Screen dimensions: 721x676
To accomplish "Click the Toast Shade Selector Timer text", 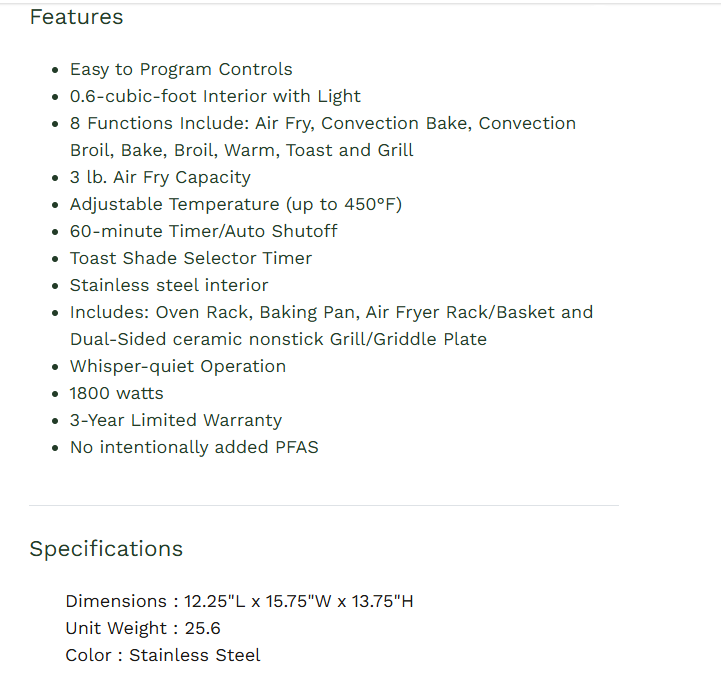I will point(190,258).
